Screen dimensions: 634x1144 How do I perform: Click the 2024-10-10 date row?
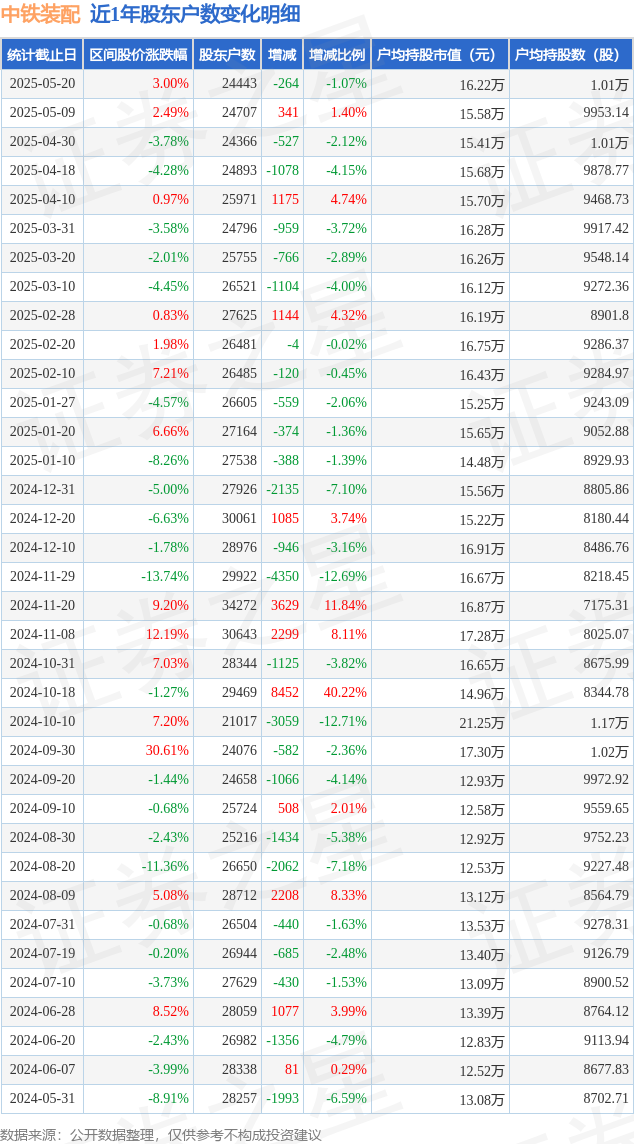[x=42, y=722]
